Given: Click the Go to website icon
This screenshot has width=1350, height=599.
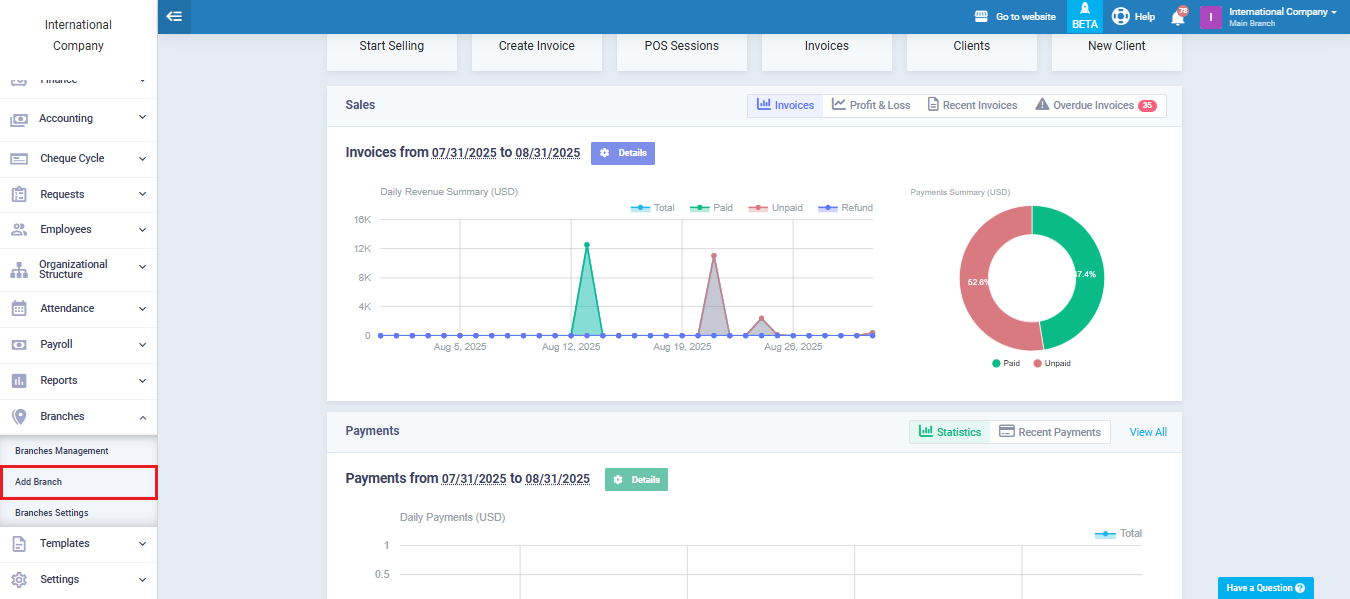Looking at the screenshot, I should pos(981,17).
